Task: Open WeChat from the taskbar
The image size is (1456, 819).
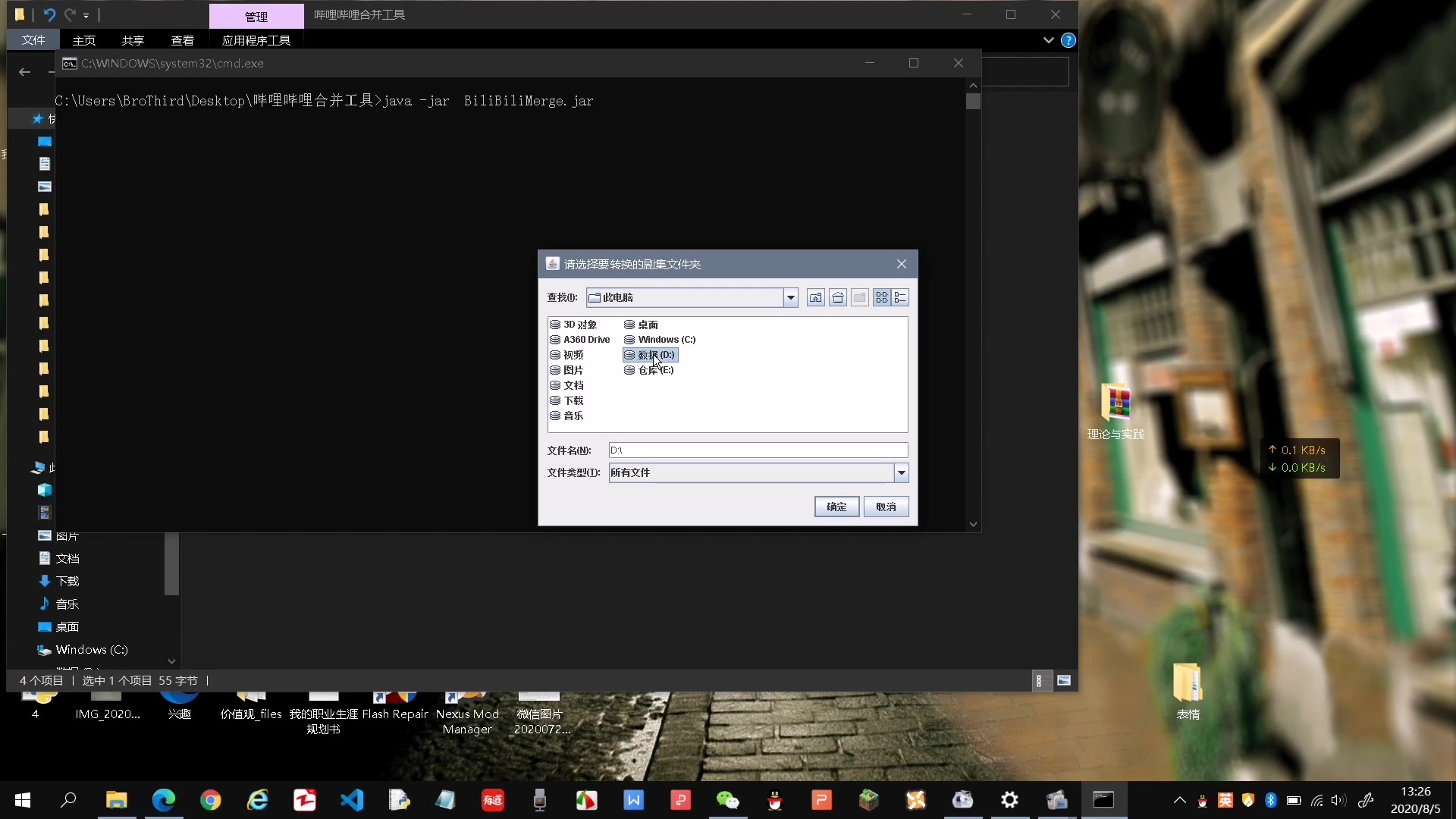Action: pos(728,799)
